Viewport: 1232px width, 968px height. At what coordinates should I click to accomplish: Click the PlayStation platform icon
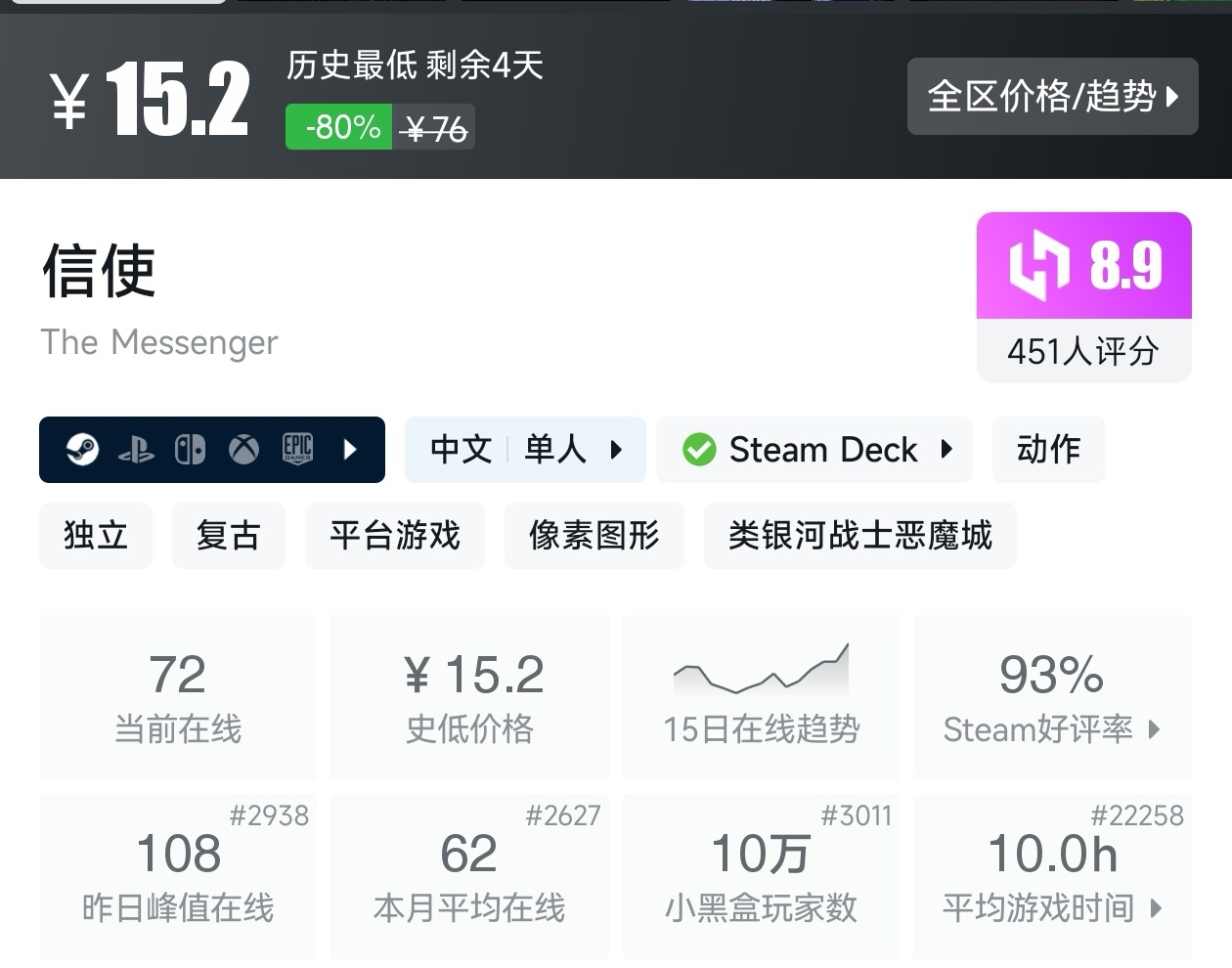[136, 450]
